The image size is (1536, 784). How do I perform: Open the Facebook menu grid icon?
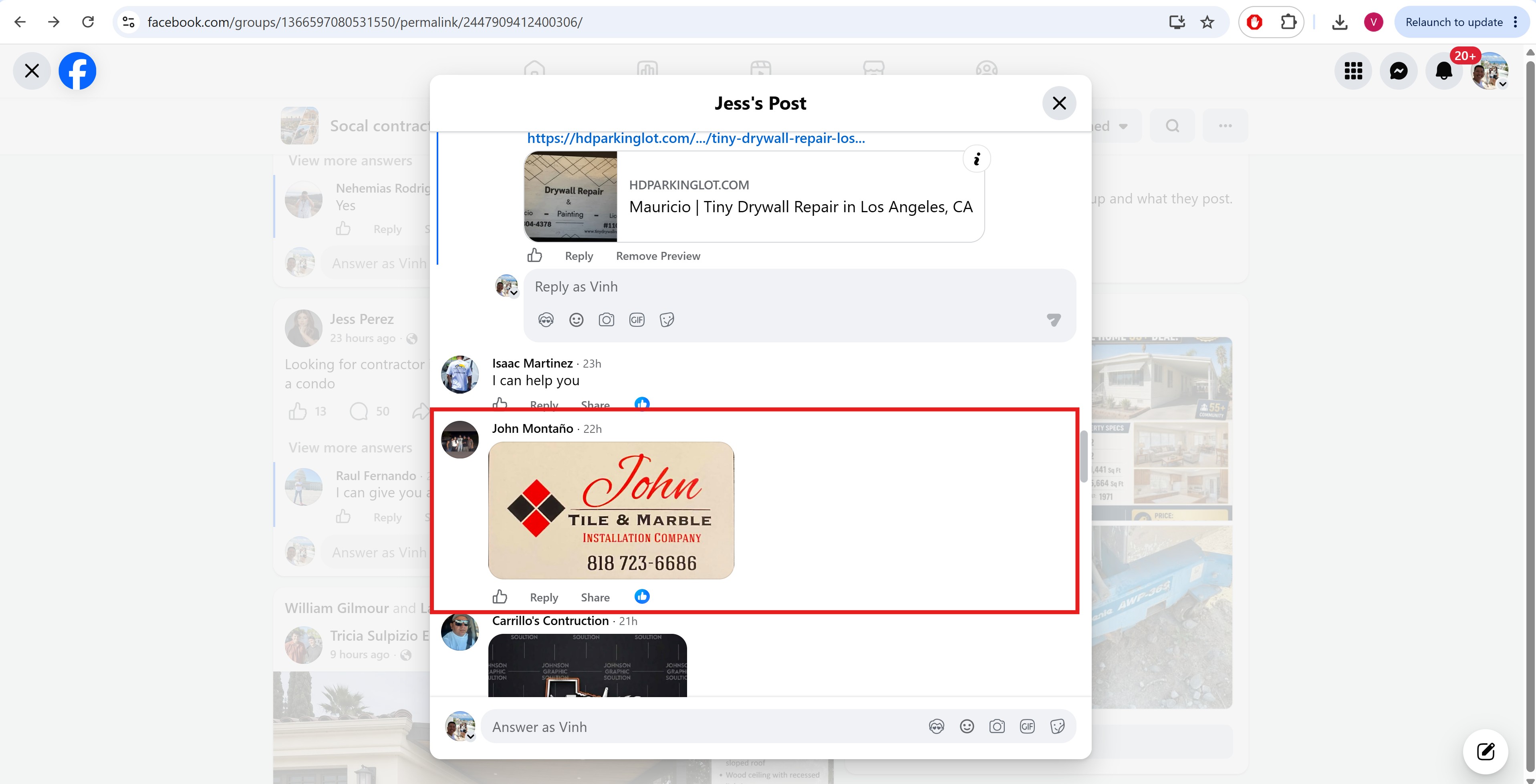[x=1354, y=71]
